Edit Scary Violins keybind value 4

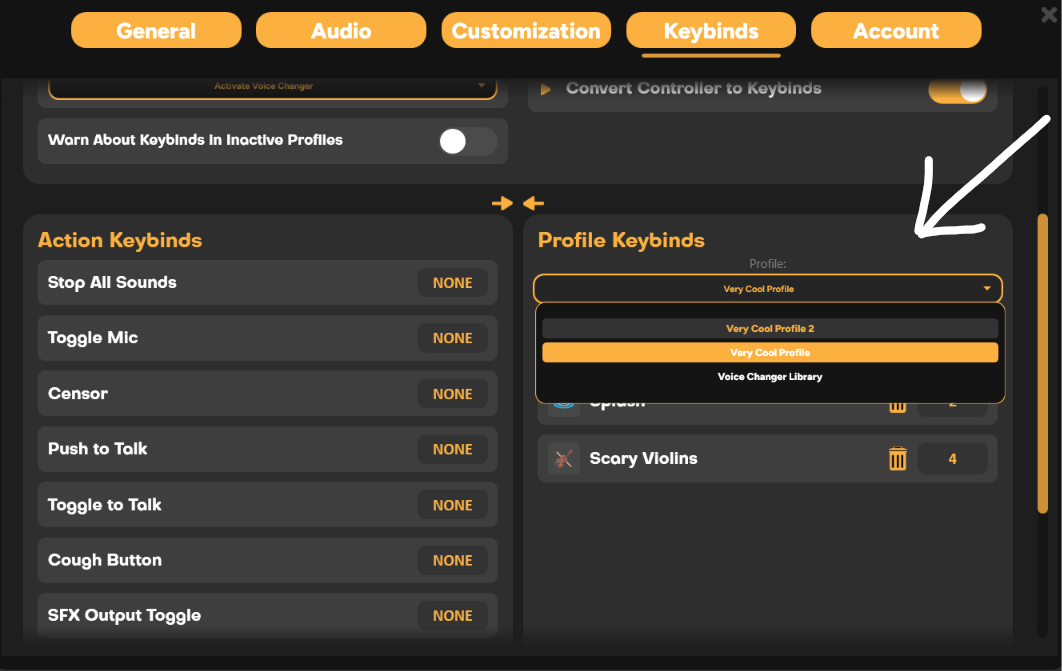[x=952, y=459]
